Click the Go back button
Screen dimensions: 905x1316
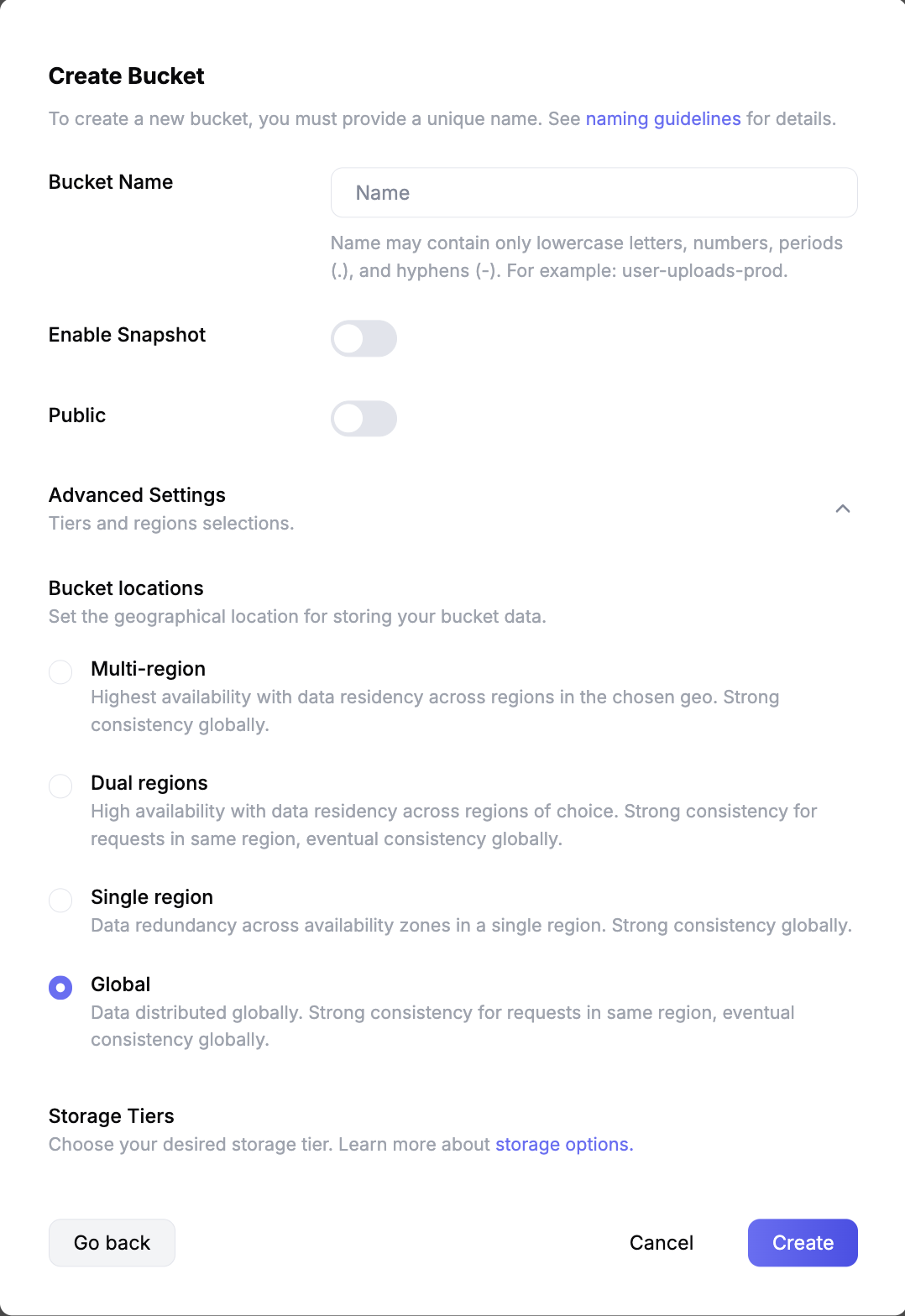112,1242
